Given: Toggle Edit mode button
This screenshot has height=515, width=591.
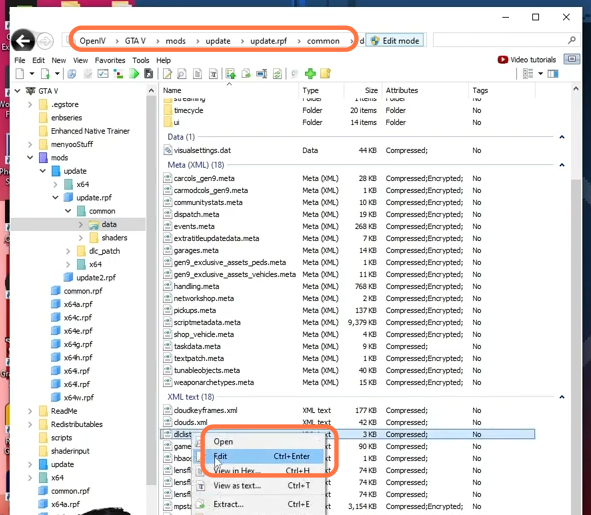Looking at the screenshot, I should [x=395, y=41].
